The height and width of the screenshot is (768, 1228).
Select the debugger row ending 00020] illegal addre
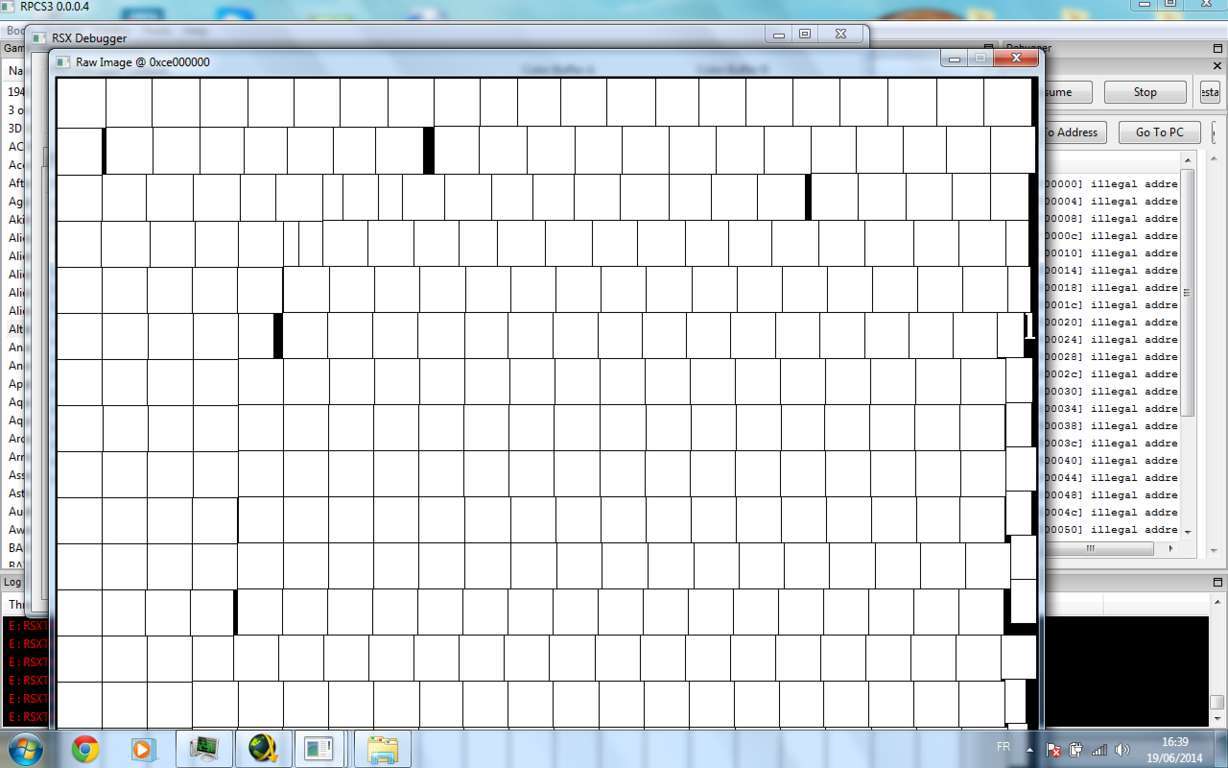[x=1112, y=322]
